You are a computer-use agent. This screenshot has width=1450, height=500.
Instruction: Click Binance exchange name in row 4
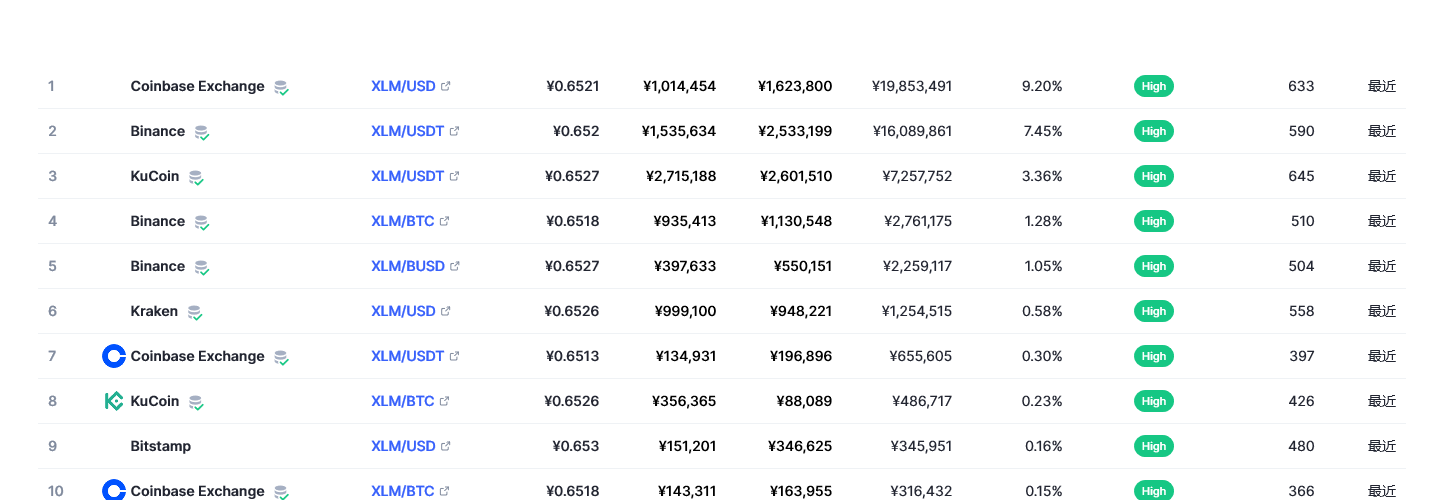158,221
